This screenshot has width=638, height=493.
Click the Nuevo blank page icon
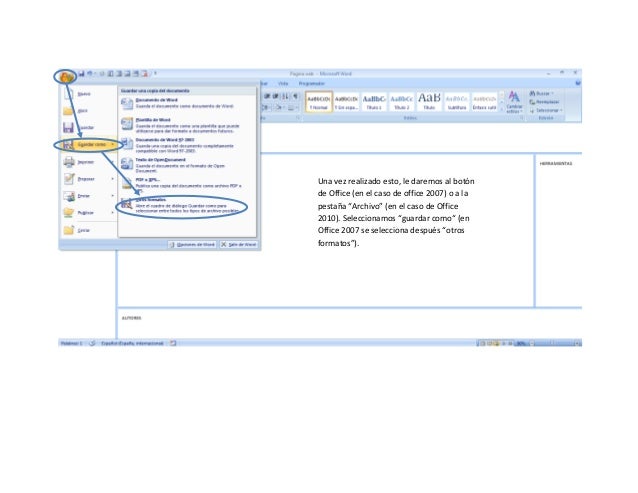pos(68,94)
